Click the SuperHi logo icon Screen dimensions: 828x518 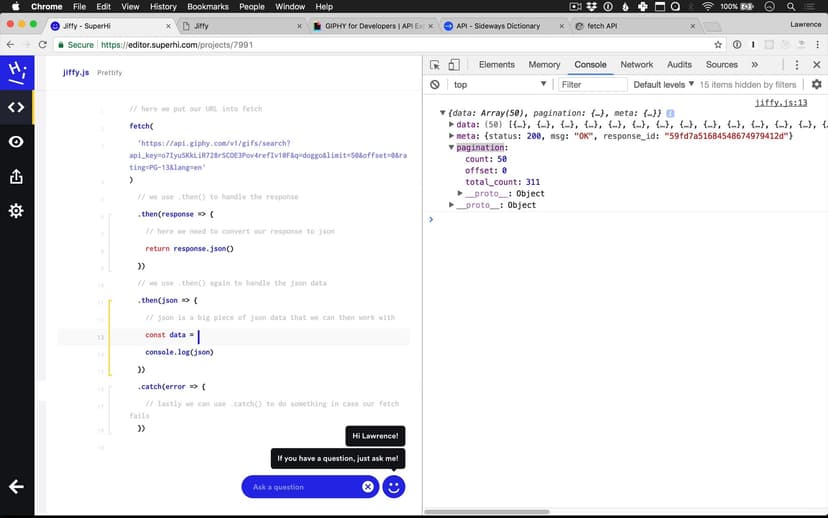tap(16, 71)
